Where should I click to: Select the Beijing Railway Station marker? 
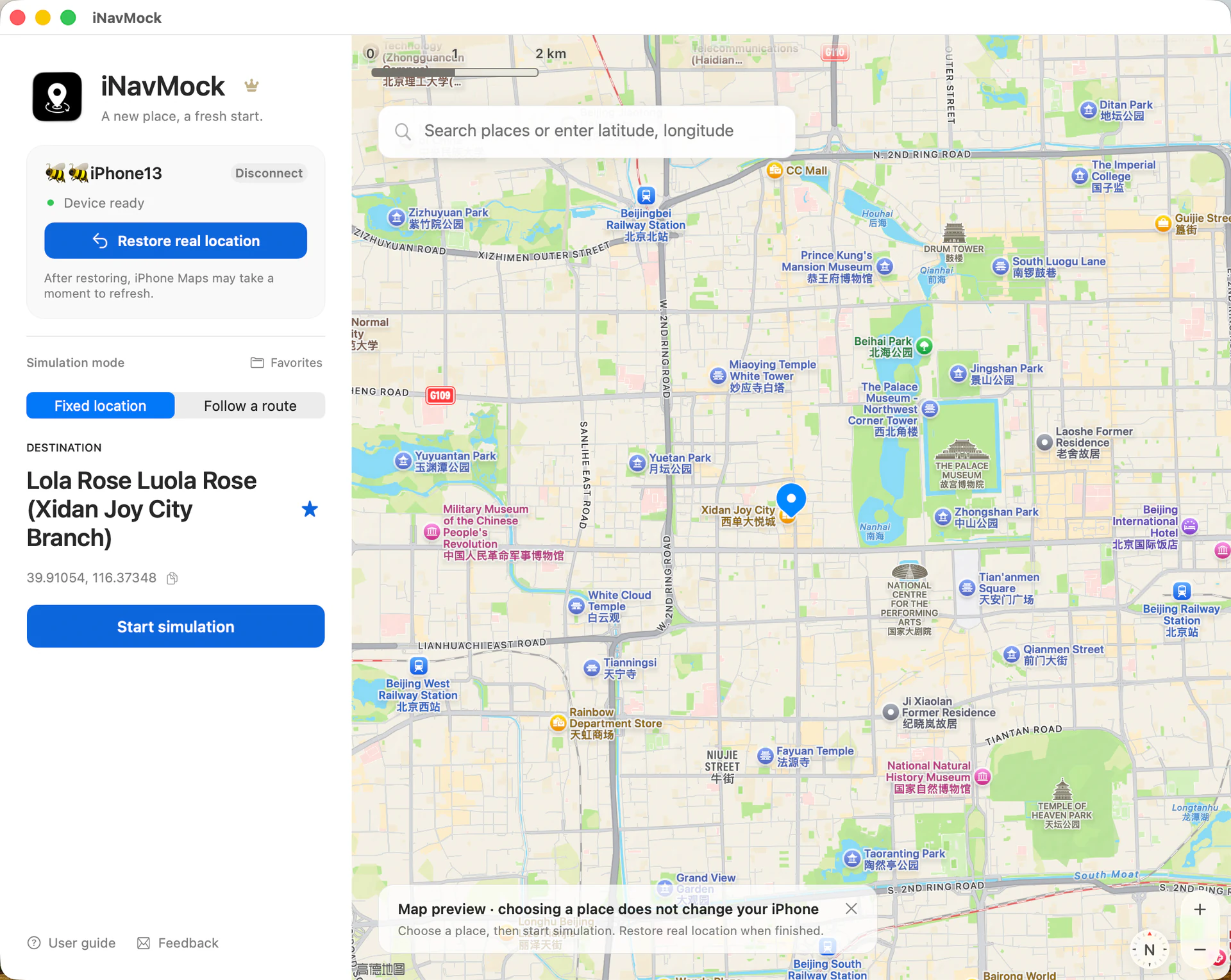(1182, 591)
